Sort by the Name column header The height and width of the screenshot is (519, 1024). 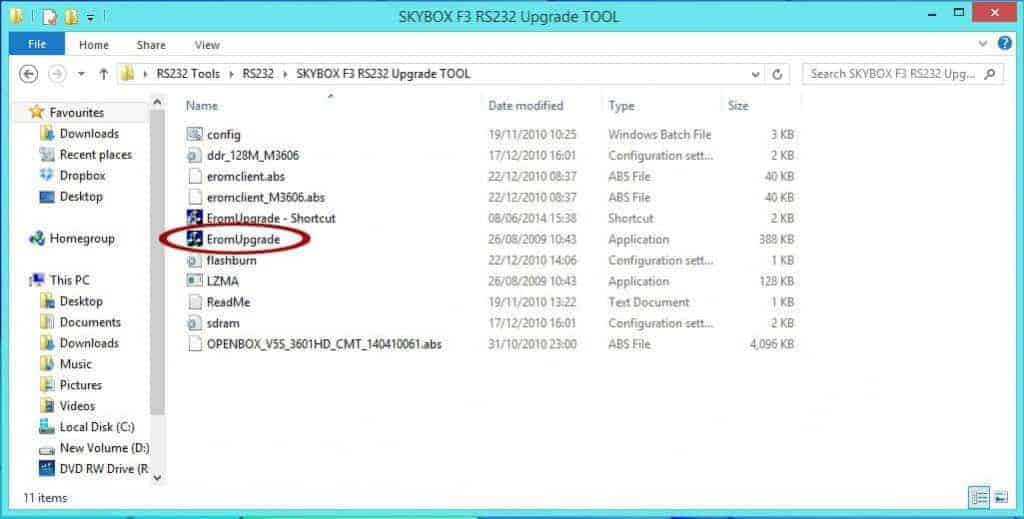pyautogui.click(x=202, y=106)
